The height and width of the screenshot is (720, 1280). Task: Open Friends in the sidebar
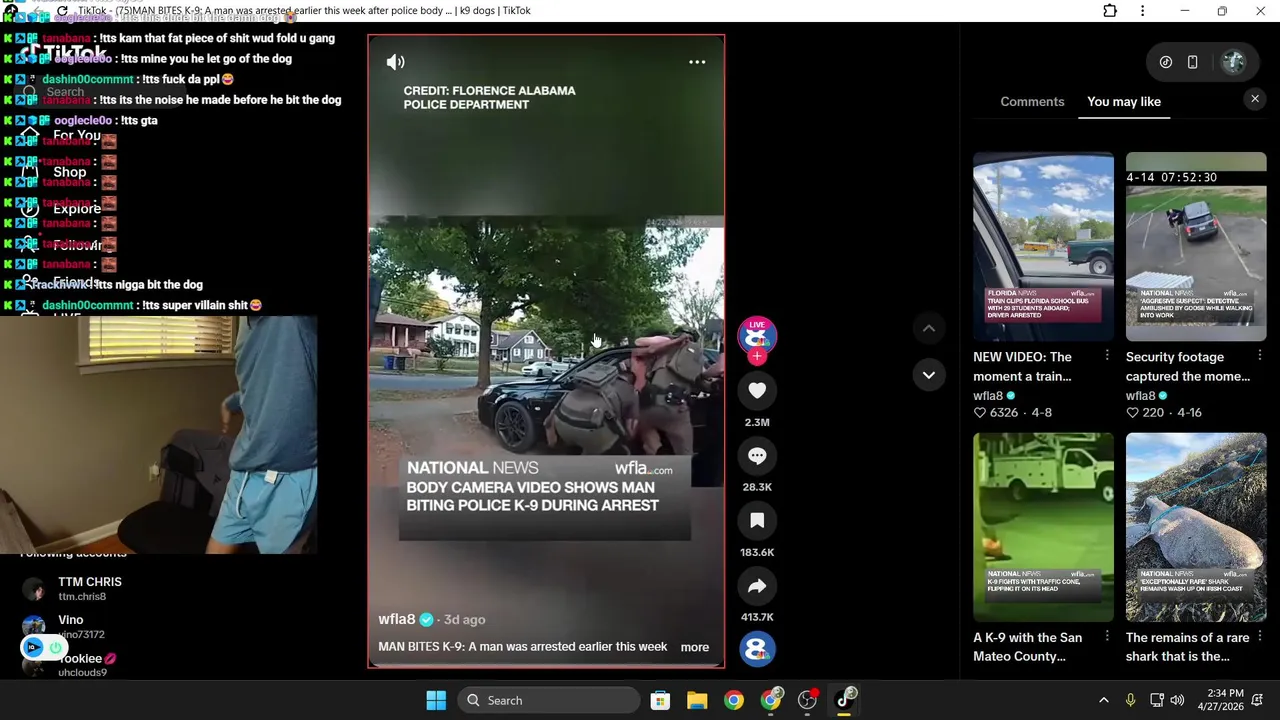(75, 282)
